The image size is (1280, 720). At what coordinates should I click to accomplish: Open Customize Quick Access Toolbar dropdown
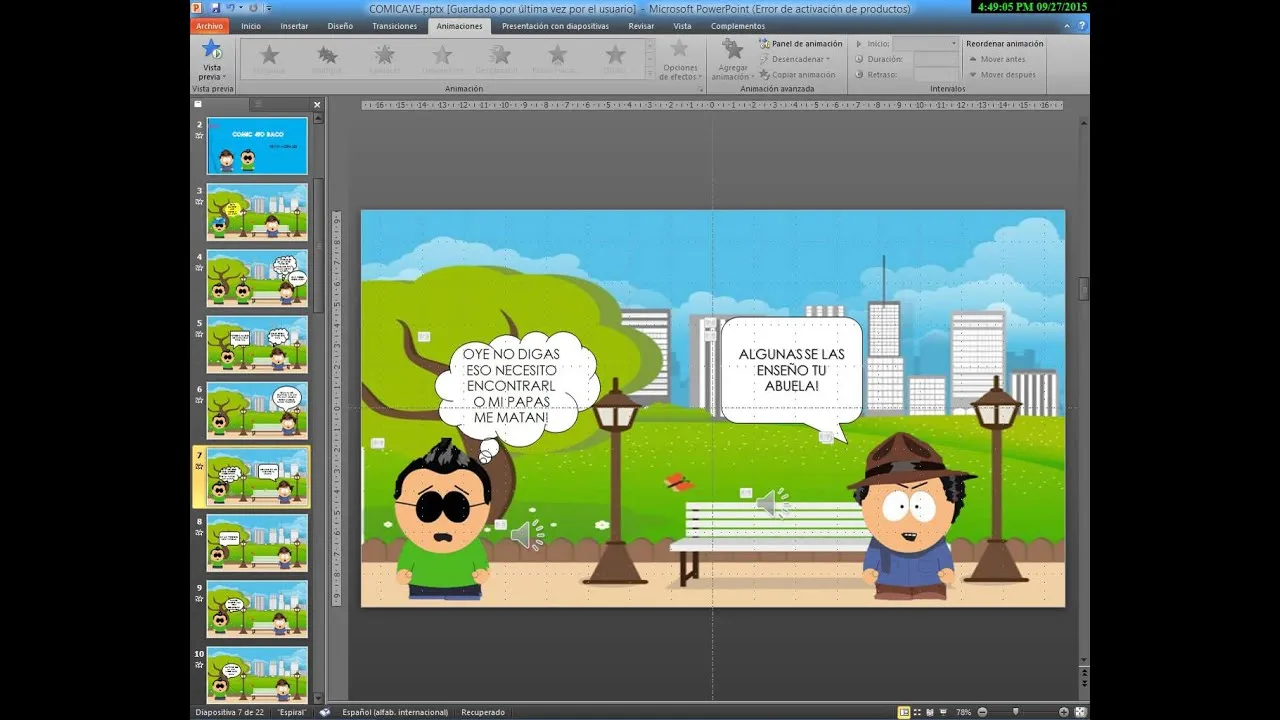coord(268,8)
